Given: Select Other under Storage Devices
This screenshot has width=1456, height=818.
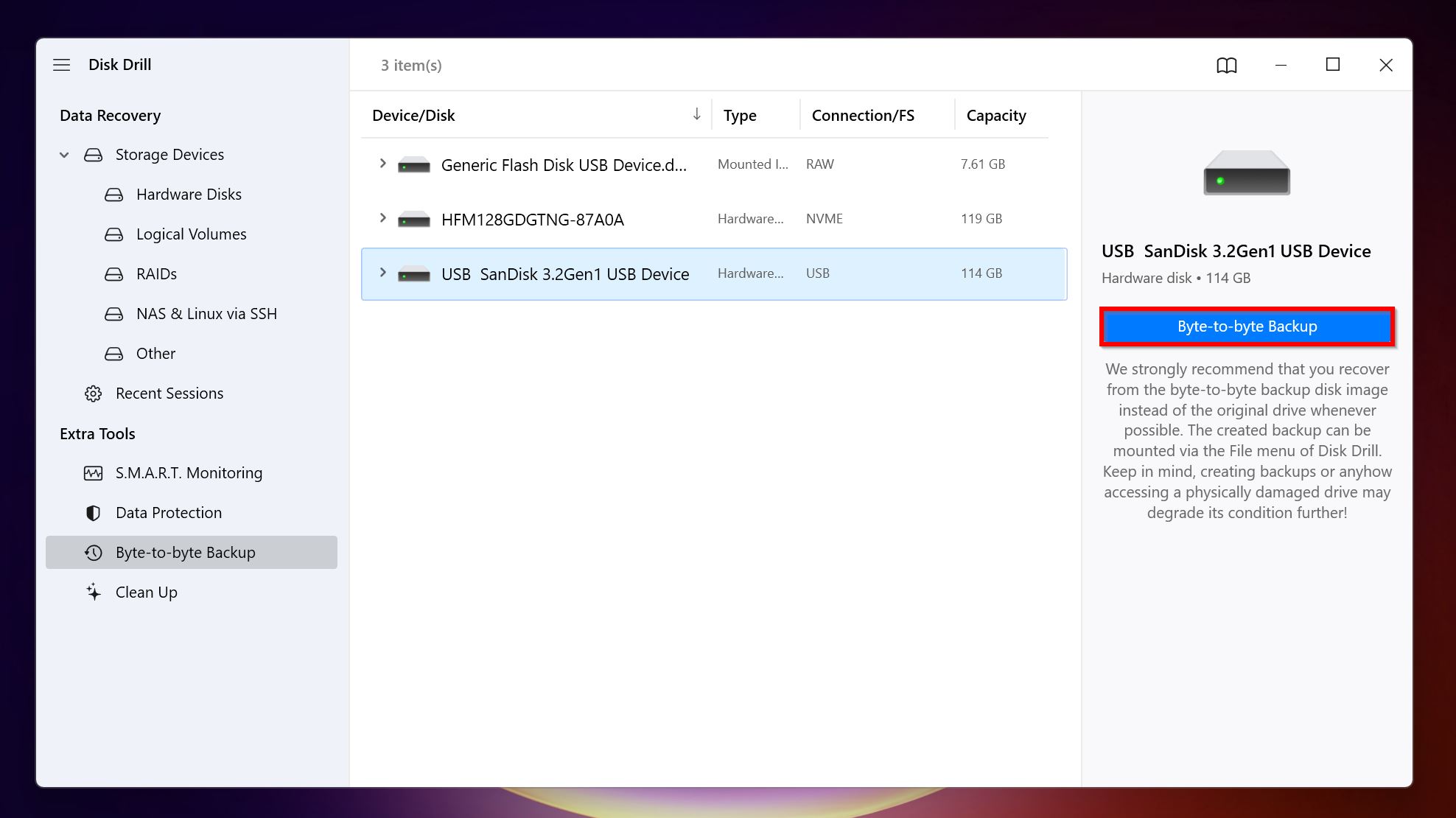Looking at the screenshot, I should point(155,354).
